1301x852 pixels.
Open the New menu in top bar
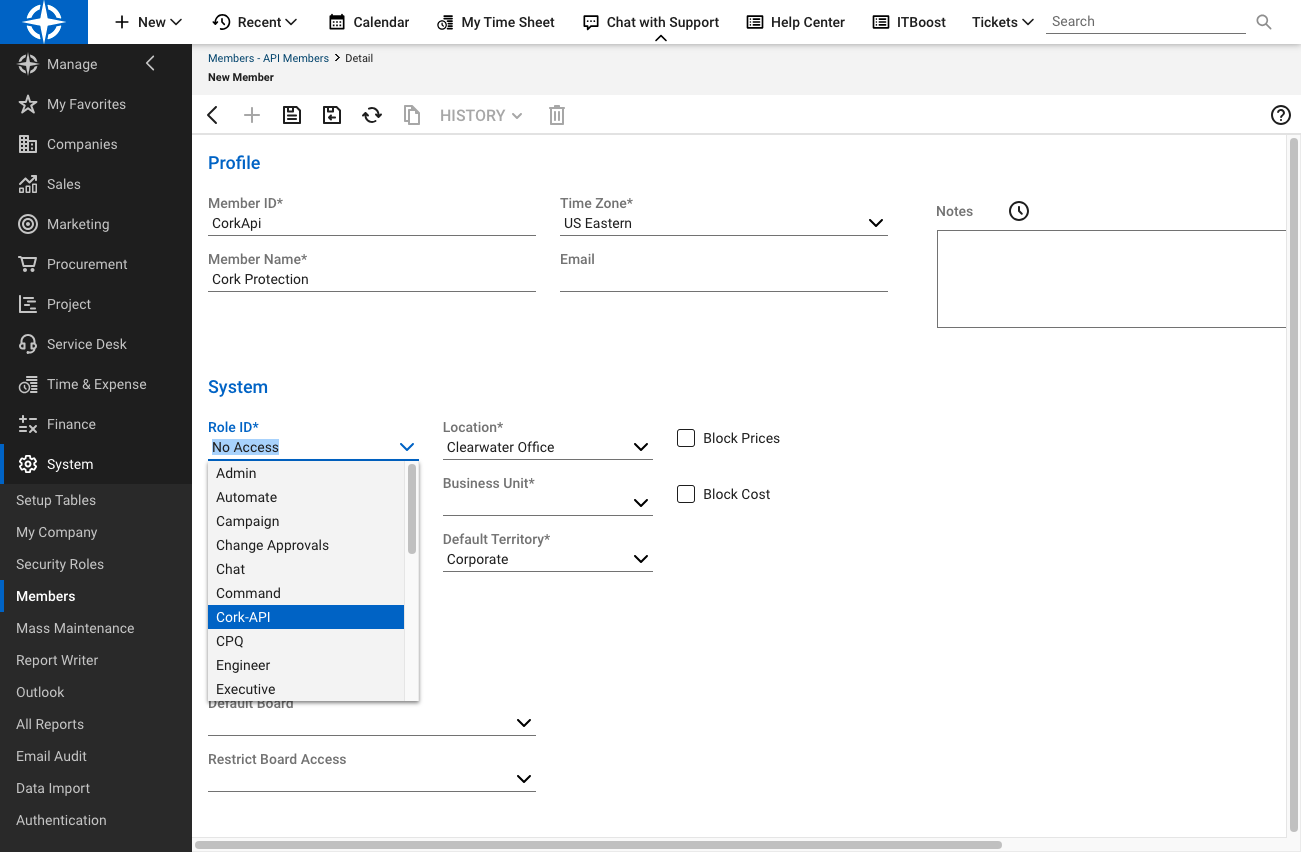coord(148,22)
